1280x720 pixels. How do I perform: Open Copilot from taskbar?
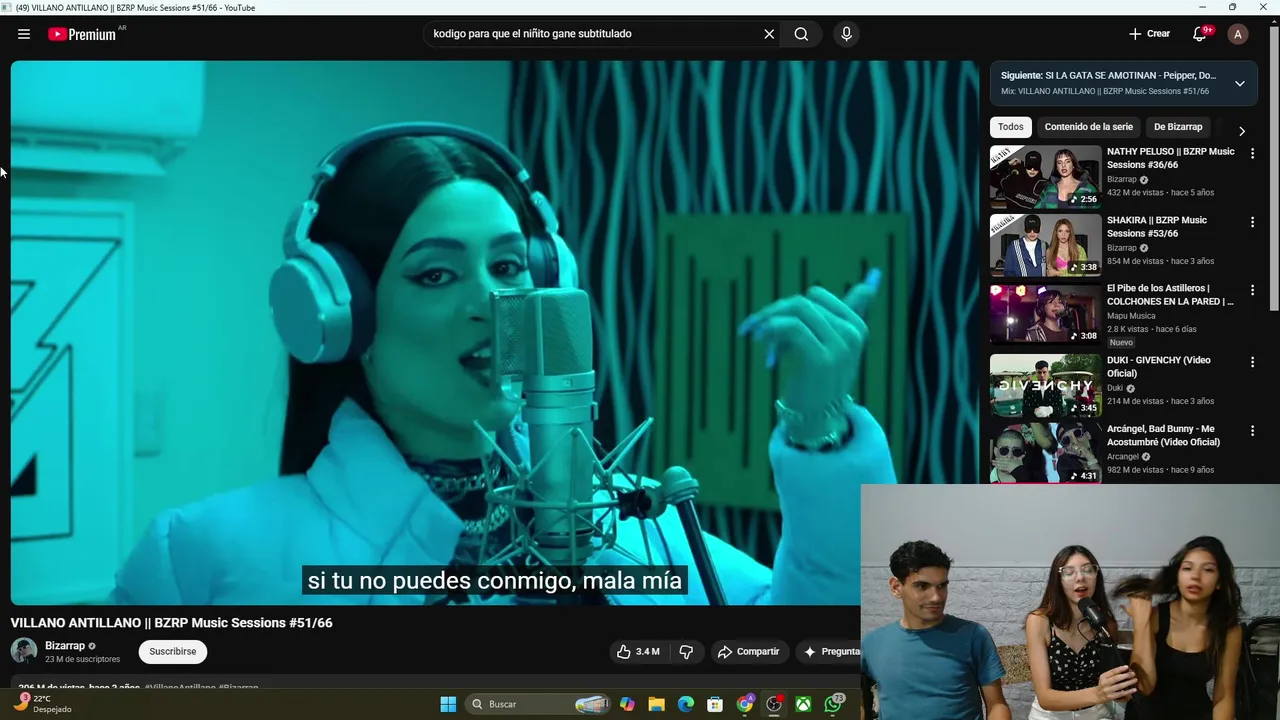(627, 704)
